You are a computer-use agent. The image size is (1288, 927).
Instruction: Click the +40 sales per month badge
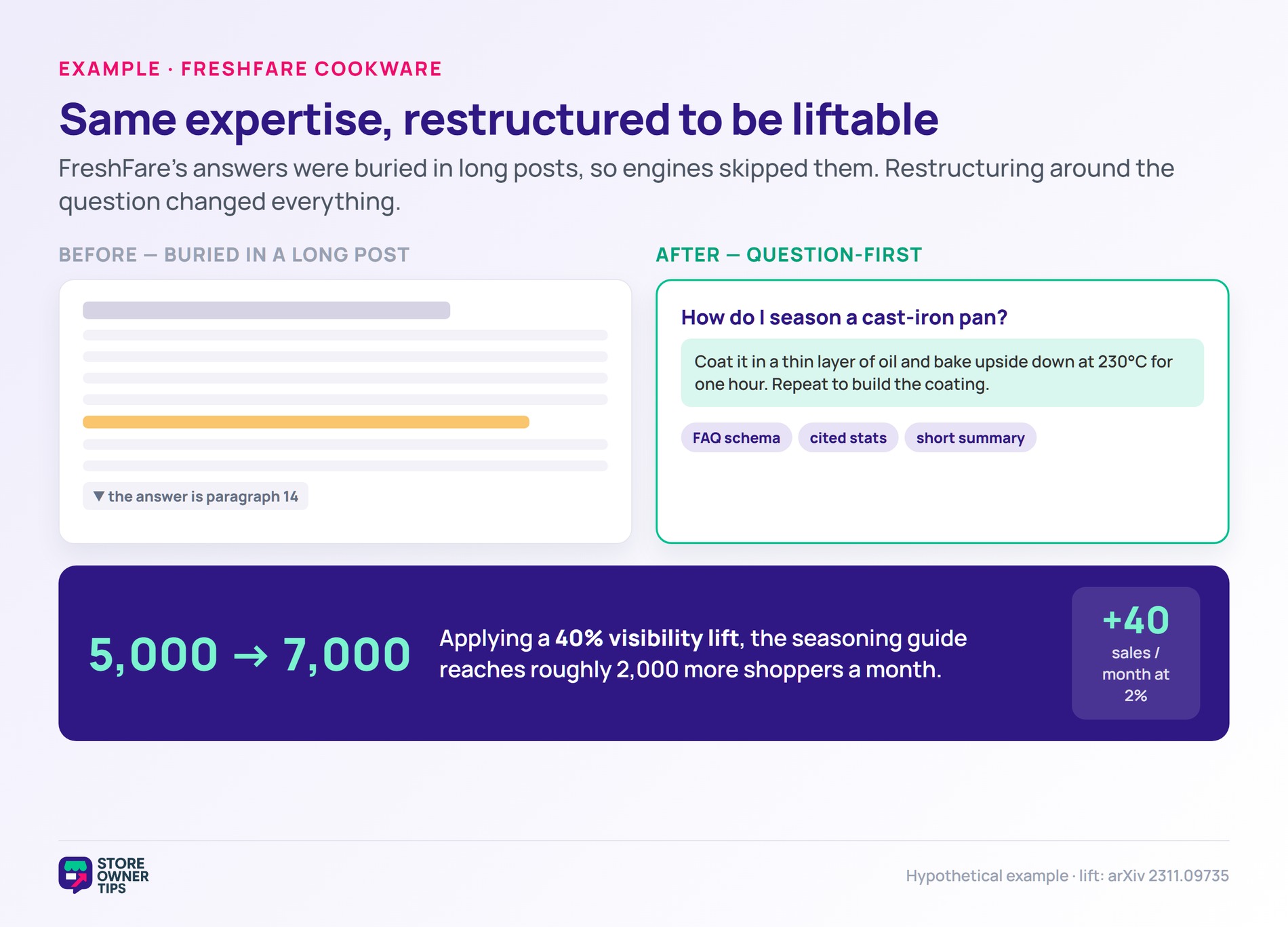[1135, 653]
